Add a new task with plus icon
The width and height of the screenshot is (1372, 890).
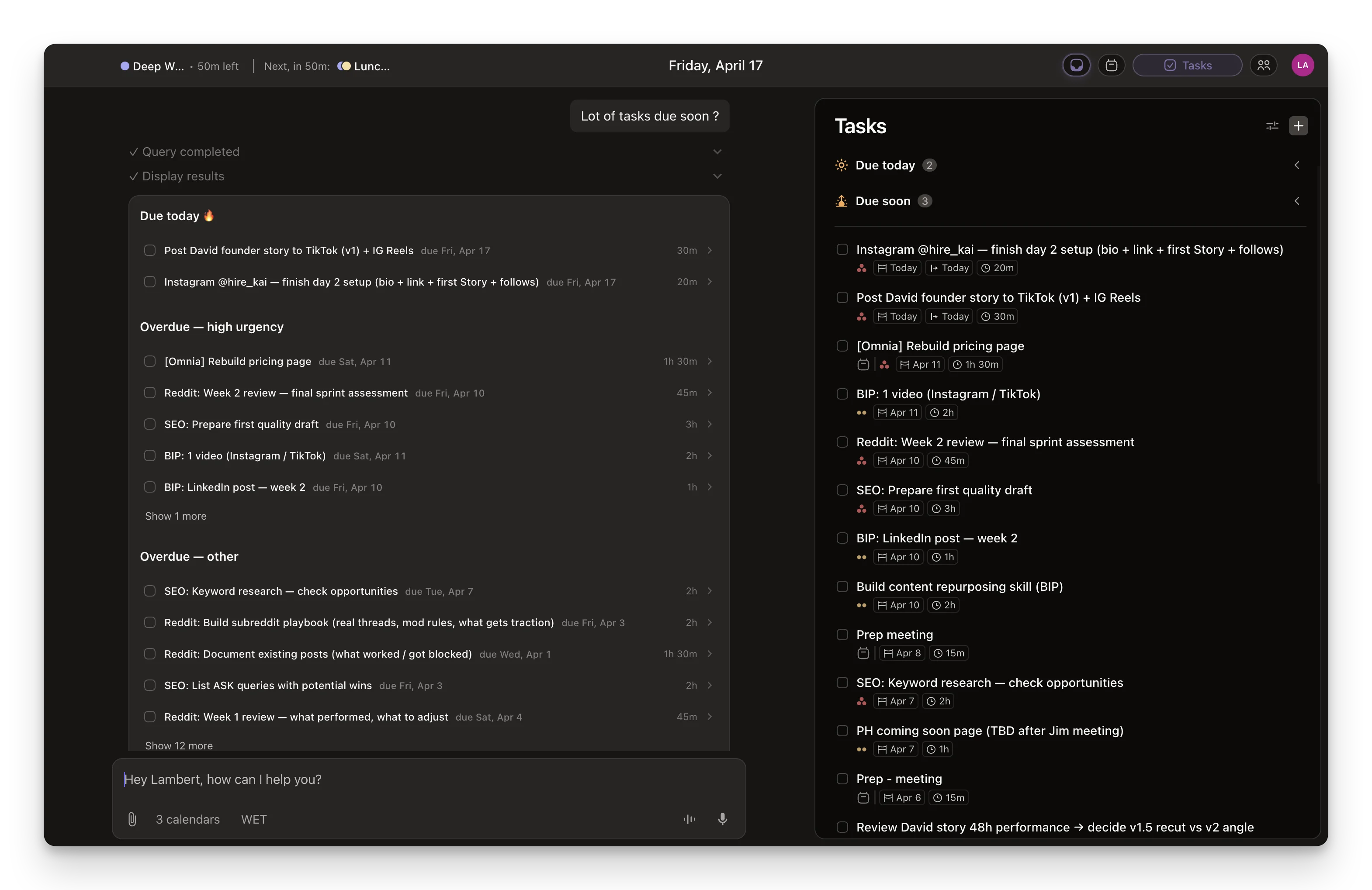click(1298, 126)
